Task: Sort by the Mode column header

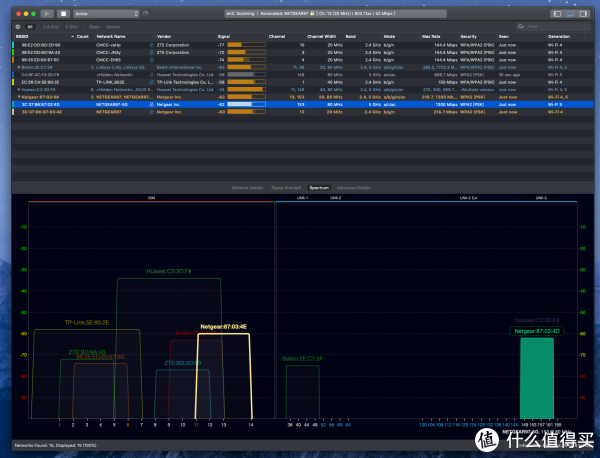Action: (389, 36)
